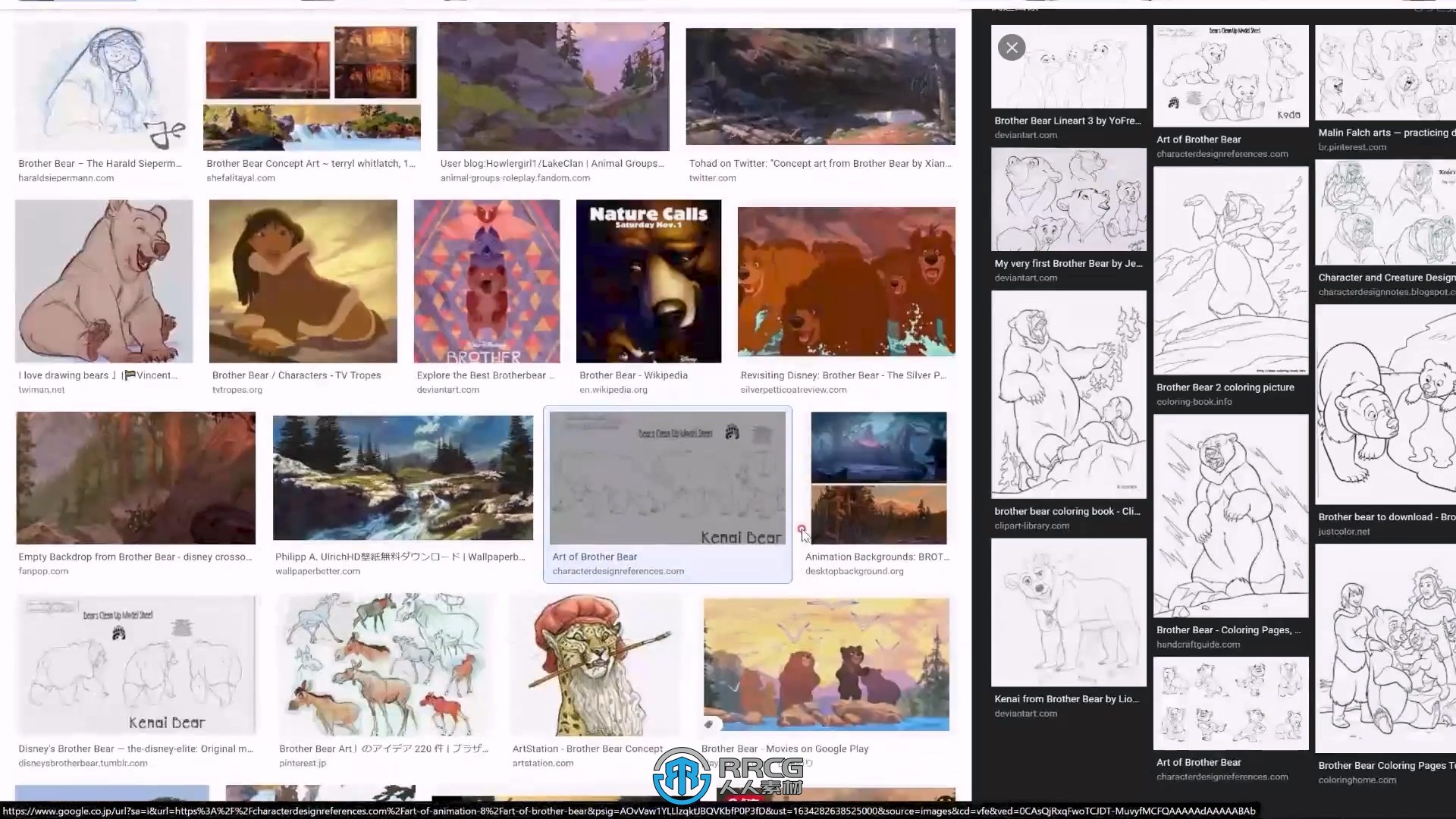Open Brother Bear Art pinterest moose sketches
The image size is (1456, 819).
(386, 665)
